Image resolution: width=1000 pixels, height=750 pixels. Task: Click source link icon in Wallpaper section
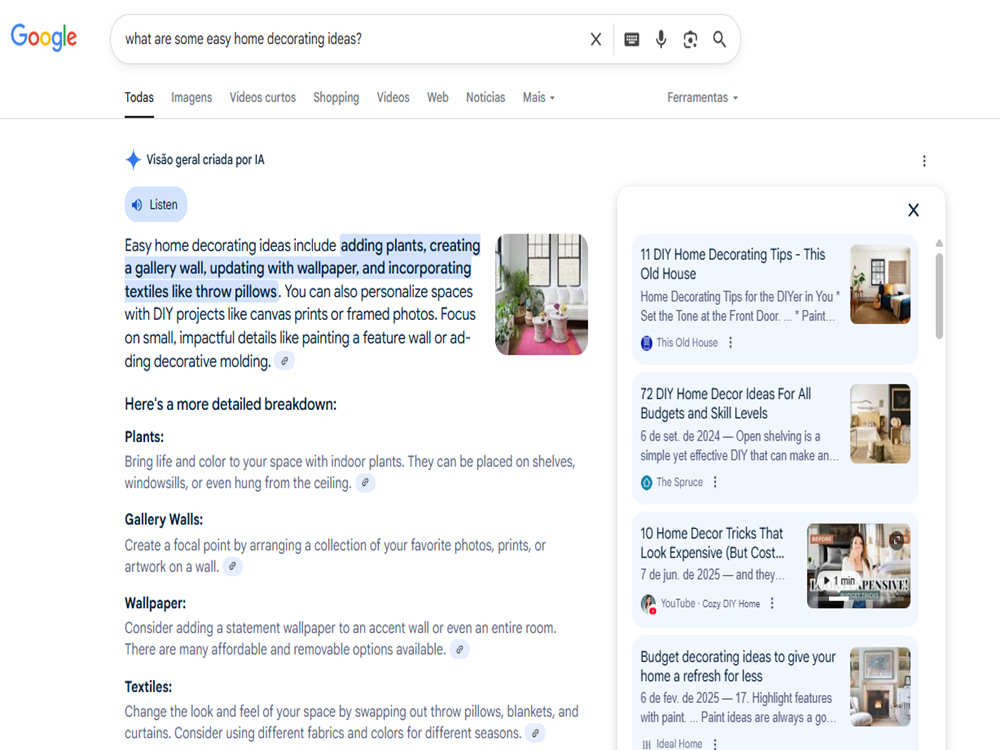coord(459,649)
